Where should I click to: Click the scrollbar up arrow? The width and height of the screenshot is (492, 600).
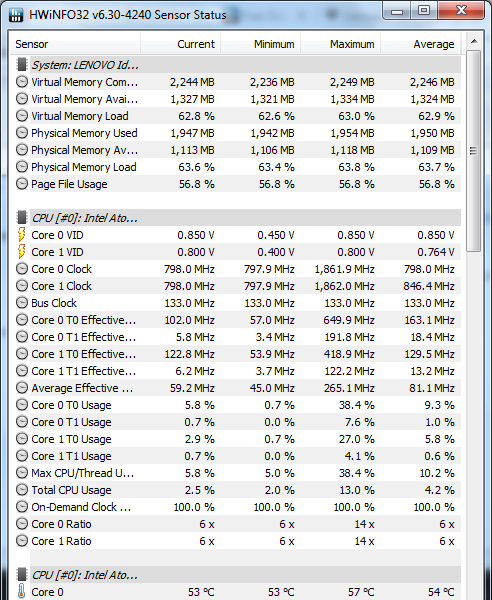point(474,41)
